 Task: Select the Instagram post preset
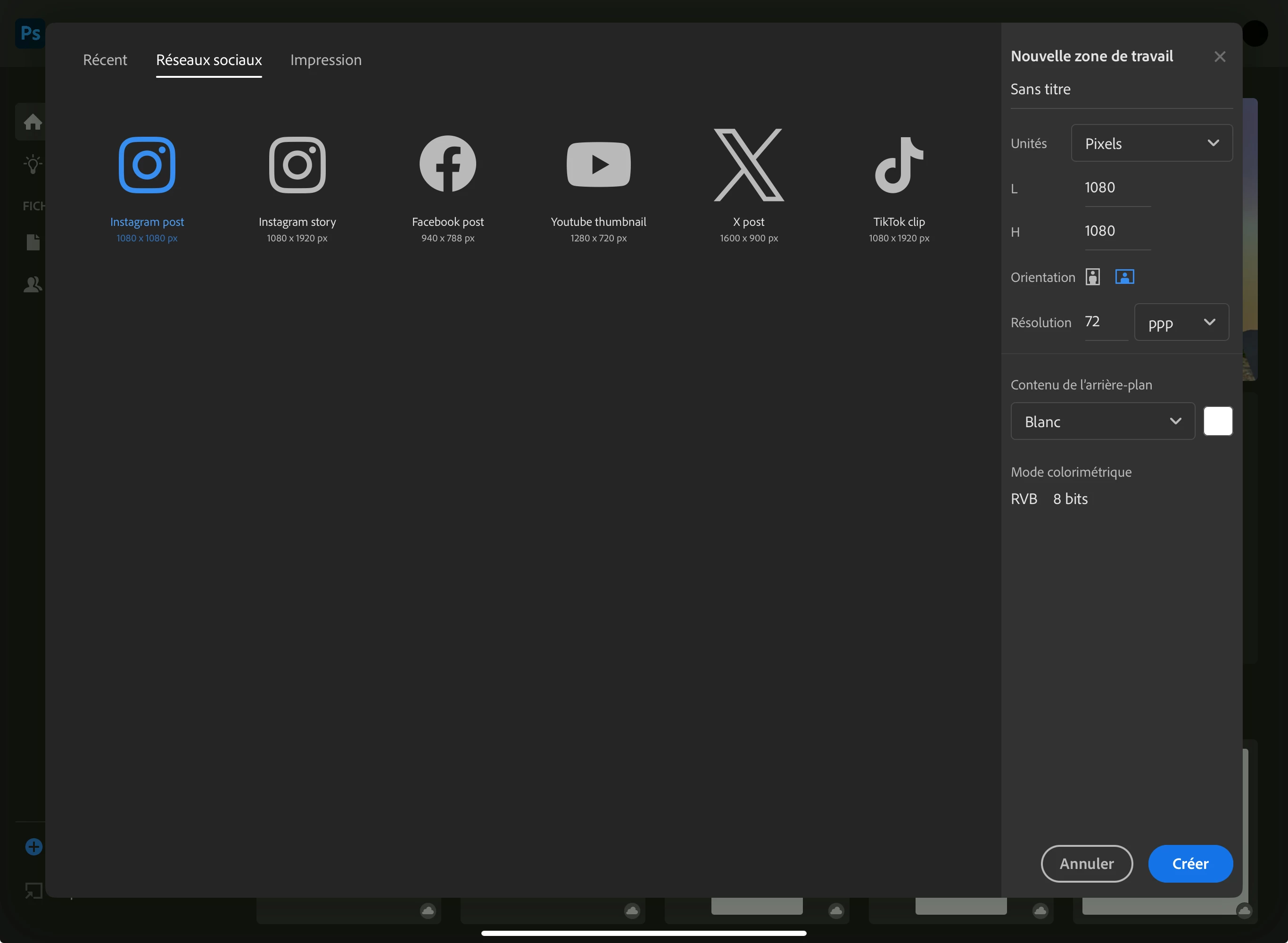pos(147,165)
